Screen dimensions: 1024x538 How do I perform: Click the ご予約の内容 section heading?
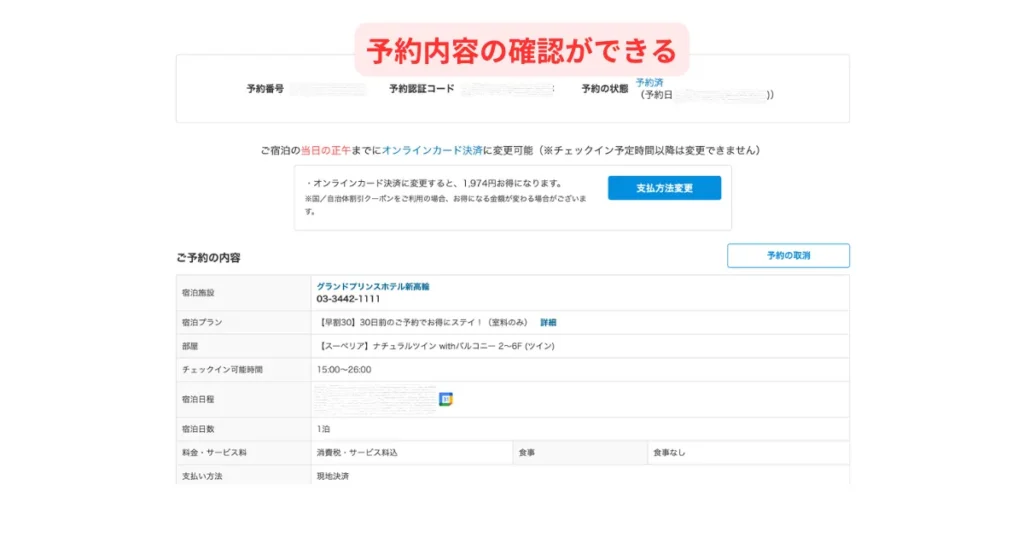tap(208, 257)
